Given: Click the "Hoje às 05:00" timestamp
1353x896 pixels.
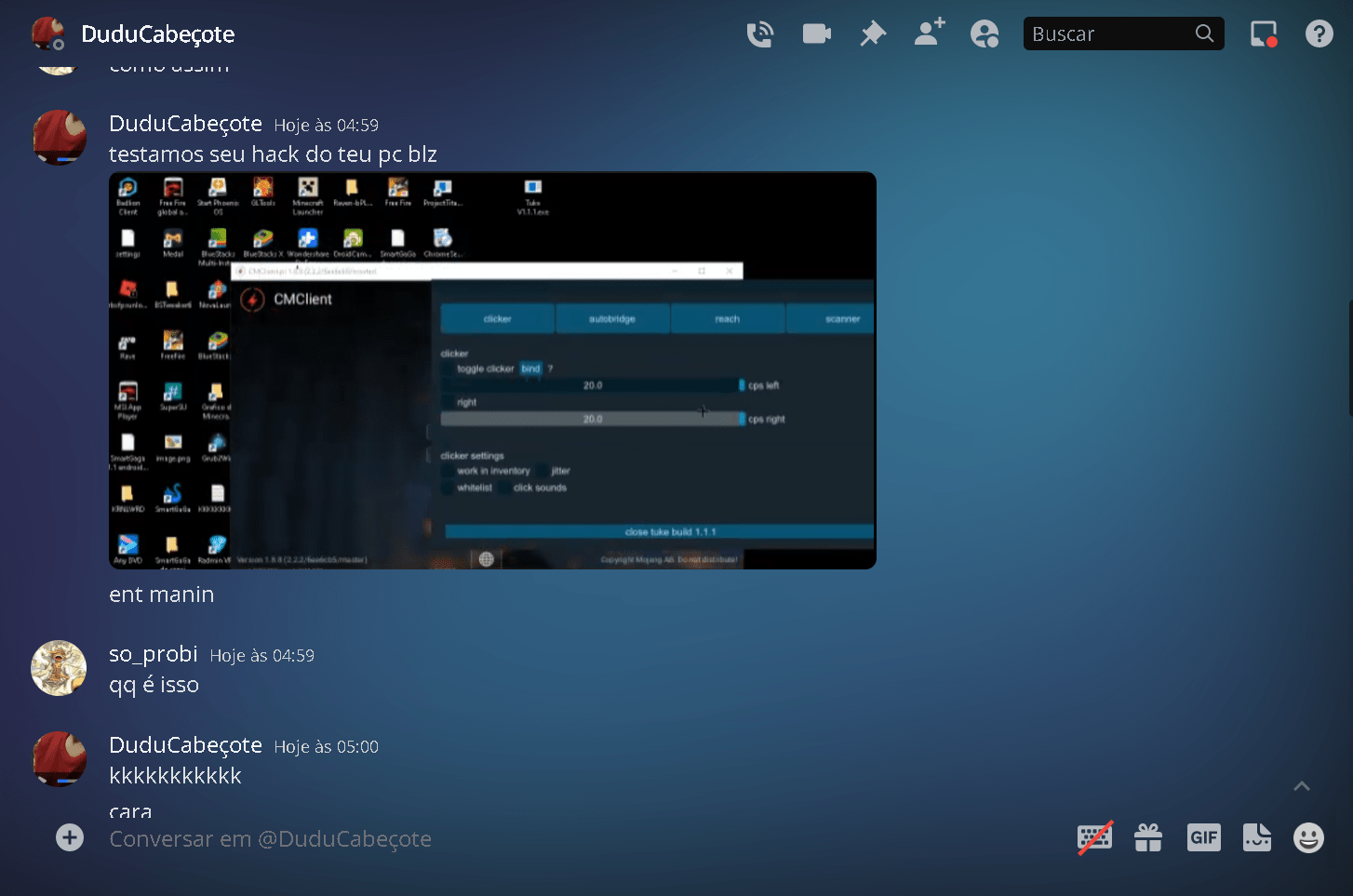Looking at the screenshot, I should click(x=326, y=747).
